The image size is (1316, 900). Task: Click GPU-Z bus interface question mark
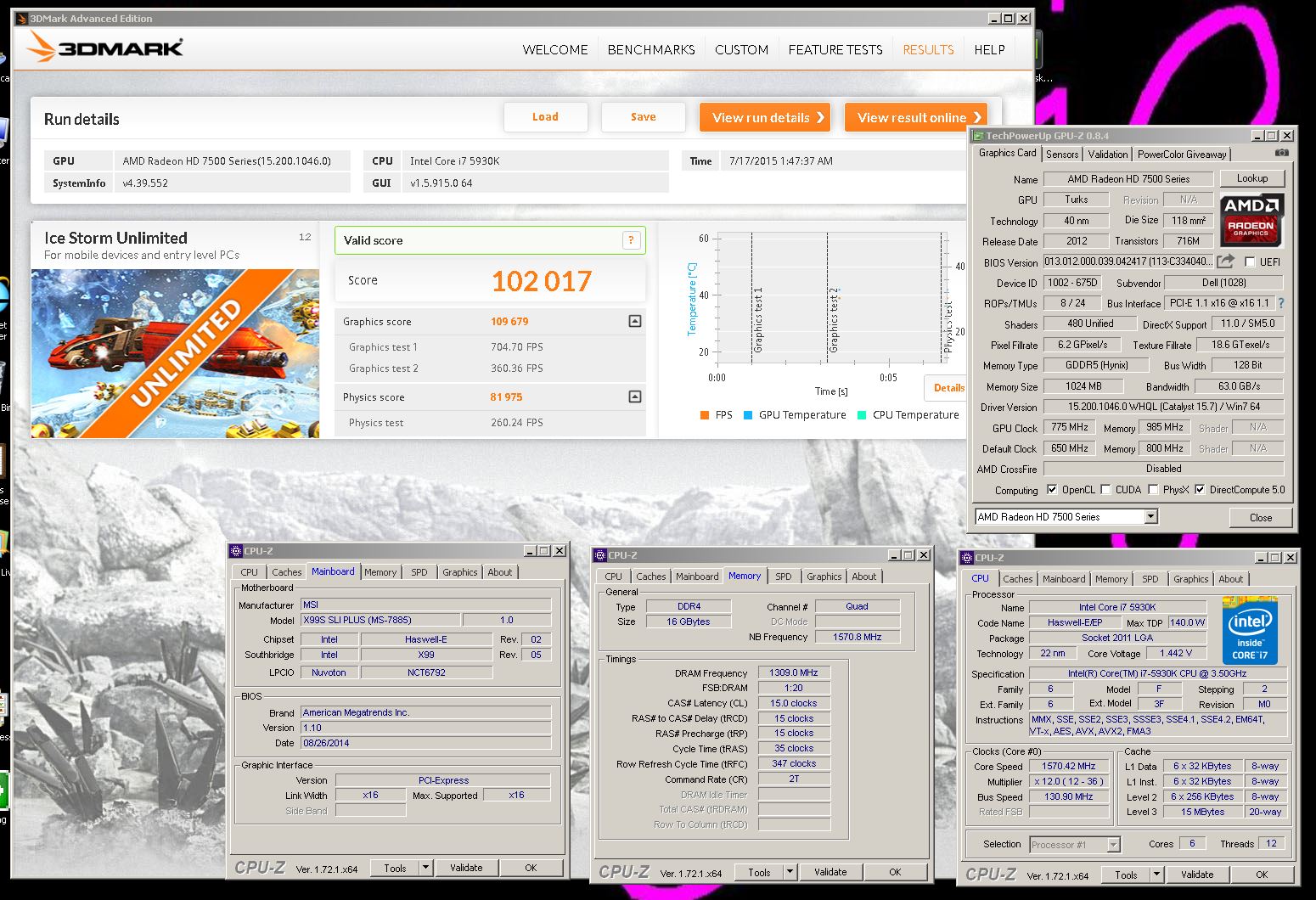pos(1281,303)
